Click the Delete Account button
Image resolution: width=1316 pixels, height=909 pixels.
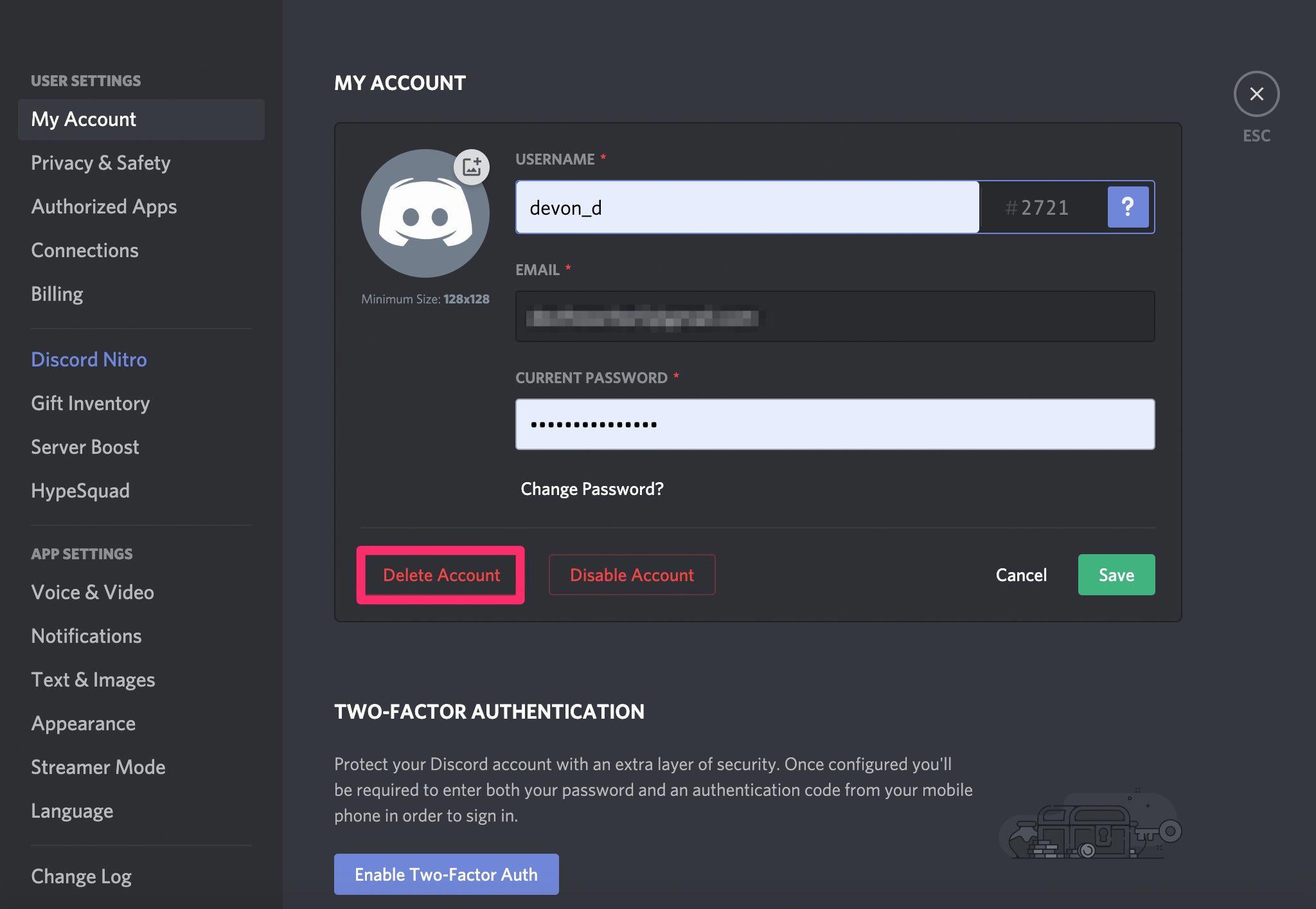(x=441, y=575)
